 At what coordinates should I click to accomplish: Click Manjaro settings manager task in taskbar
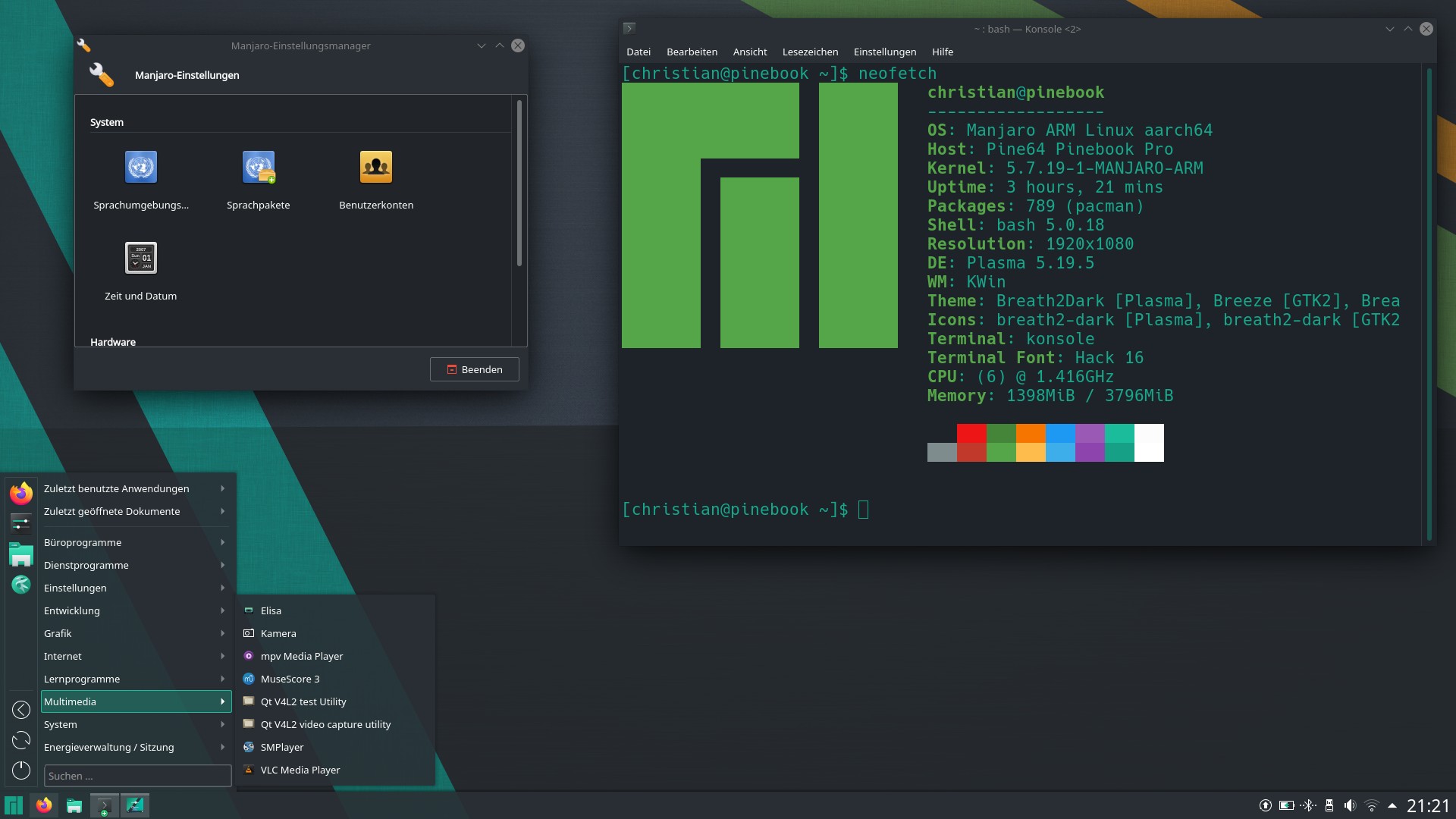click(x=134, y=805)
